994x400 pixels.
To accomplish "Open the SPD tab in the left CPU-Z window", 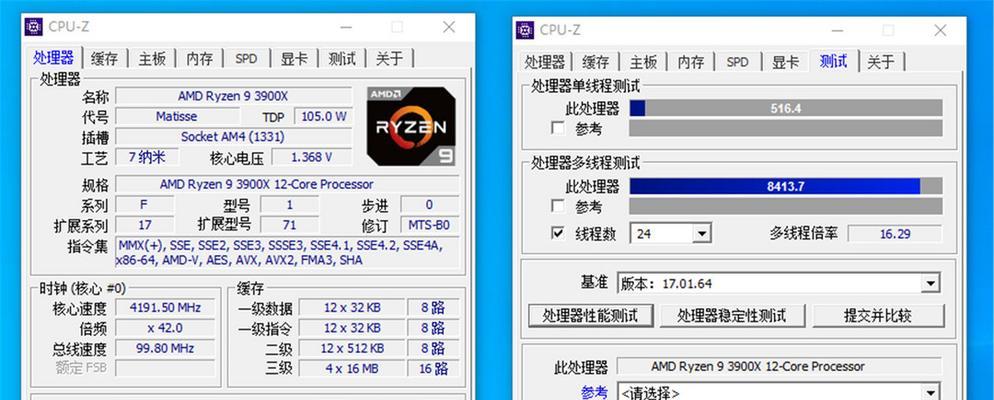I will (247, 59).
